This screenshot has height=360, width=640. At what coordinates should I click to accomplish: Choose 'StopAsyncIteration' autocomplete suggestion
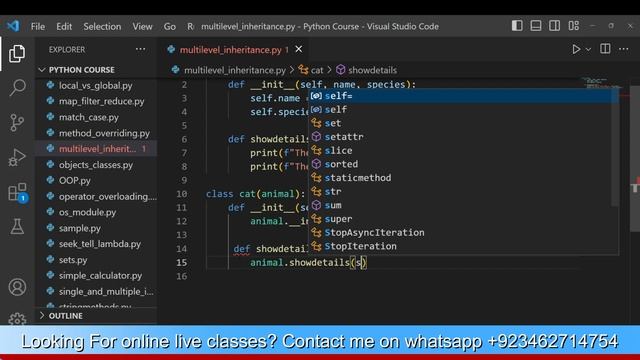[463, 233]
